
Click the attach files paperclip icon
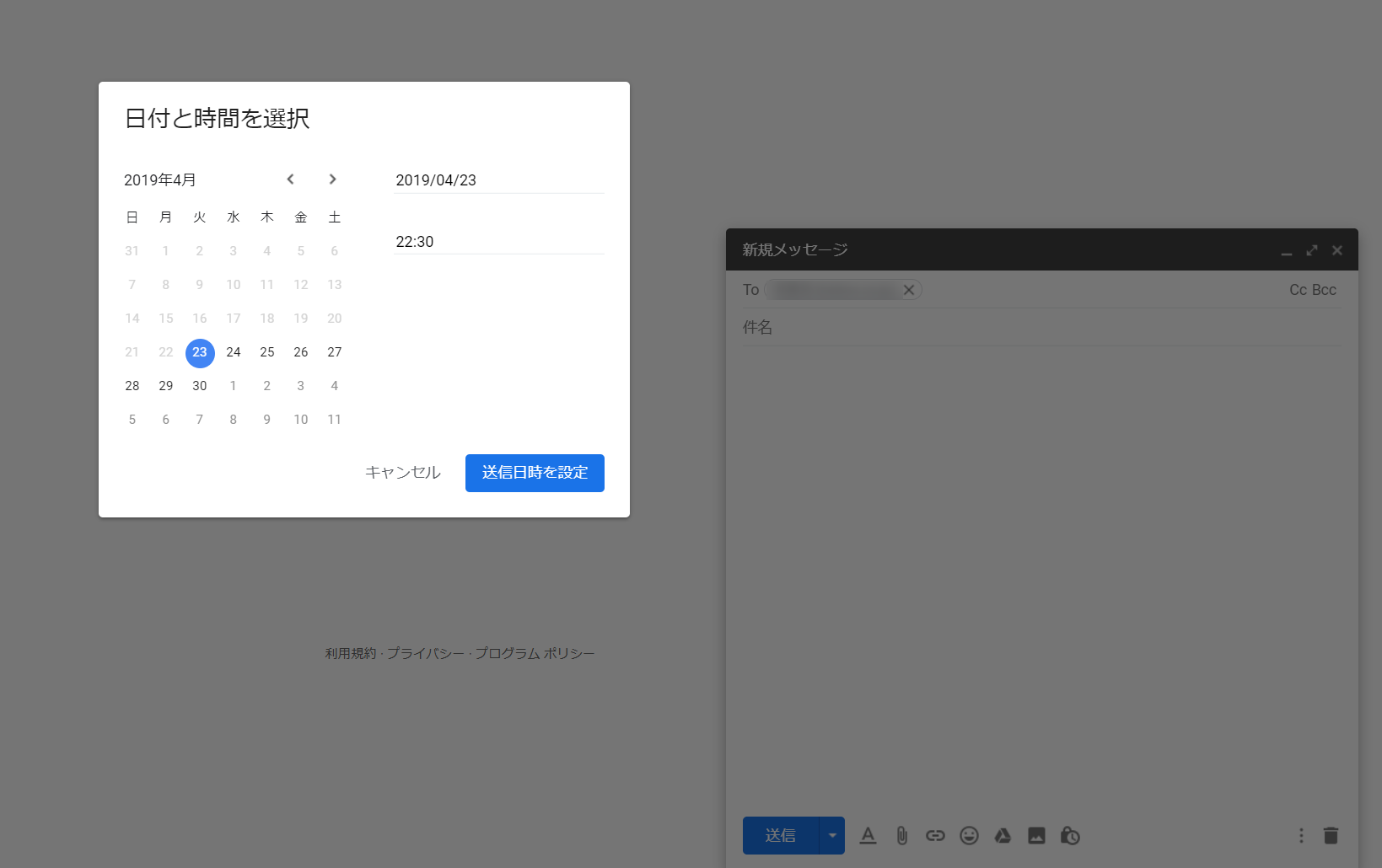pyautogui.click(x=901, y=835)
